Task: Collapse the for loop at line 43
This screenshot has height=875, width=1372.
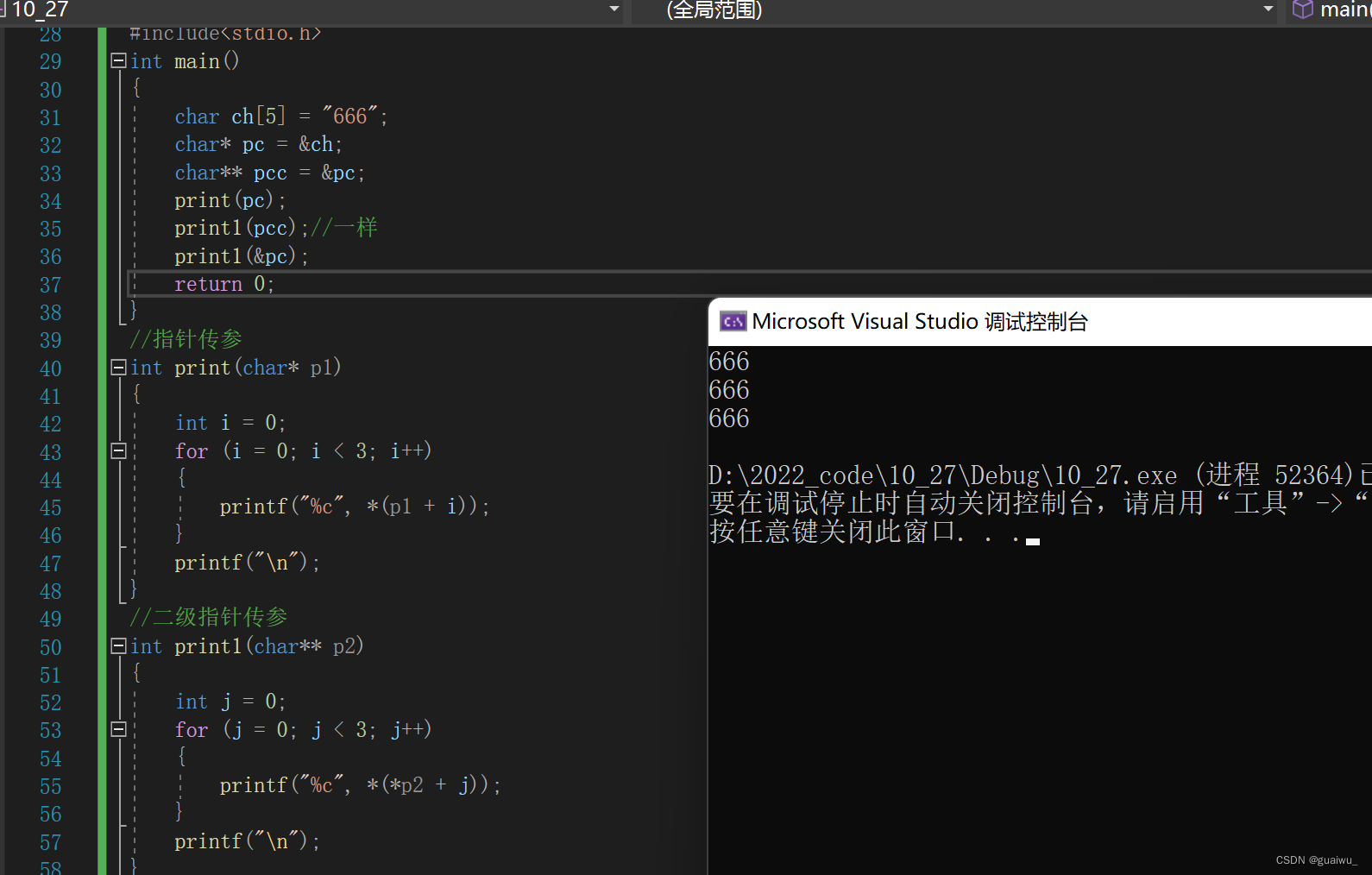Action: coord(119,451)
